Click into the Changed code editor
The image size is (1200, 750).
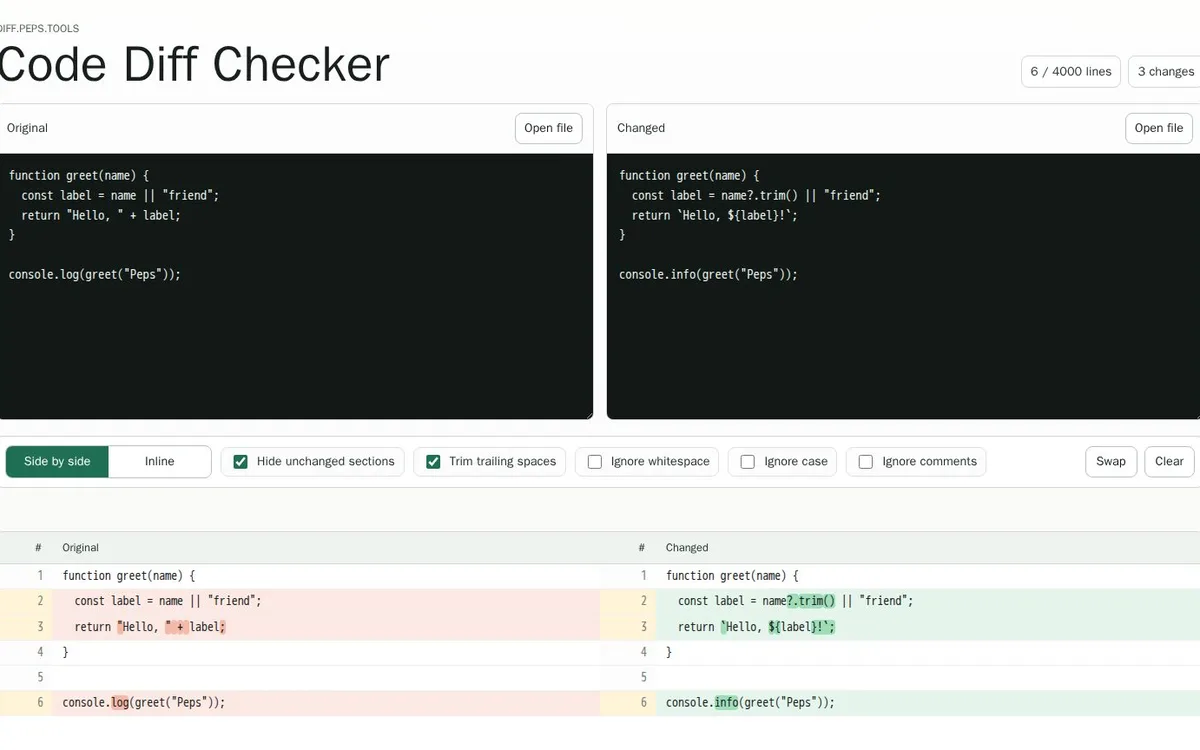click(903, 286)
